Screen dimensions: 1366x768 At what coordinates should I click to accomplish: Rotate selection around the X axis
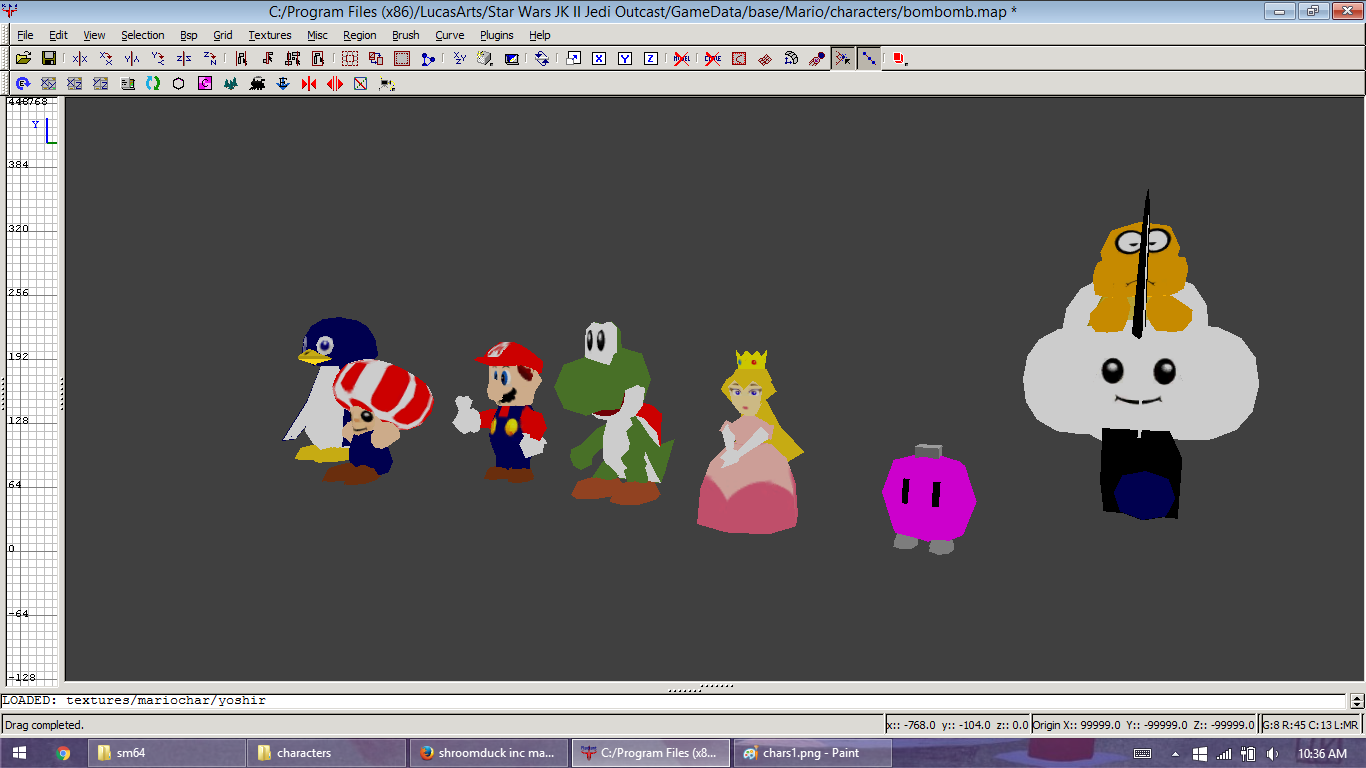106,59
